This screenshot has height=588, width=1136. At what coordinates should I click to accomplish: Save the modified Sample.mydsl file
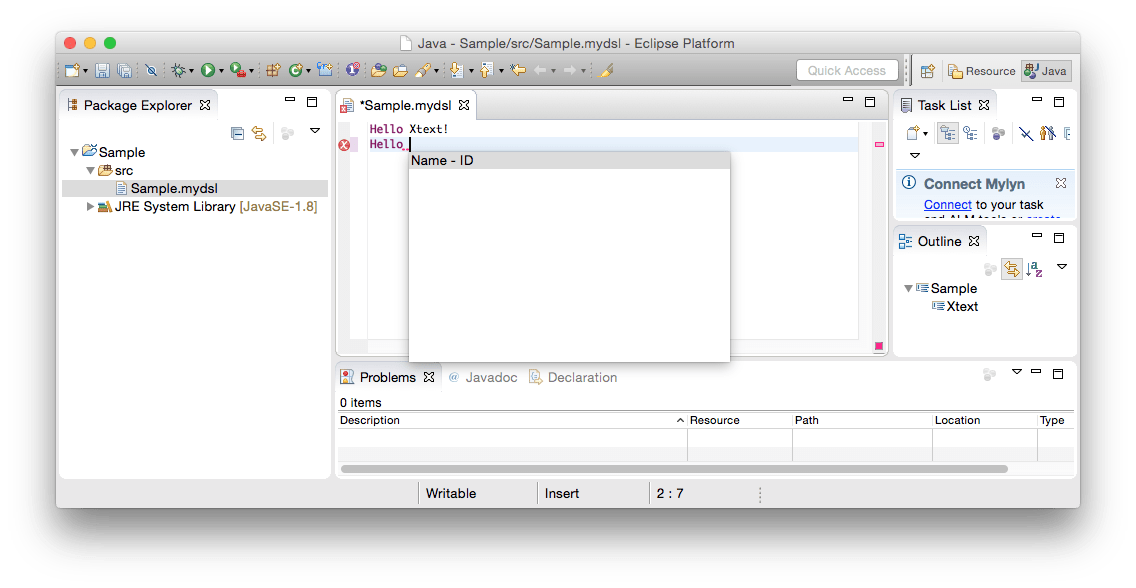(x=103, y=70)
